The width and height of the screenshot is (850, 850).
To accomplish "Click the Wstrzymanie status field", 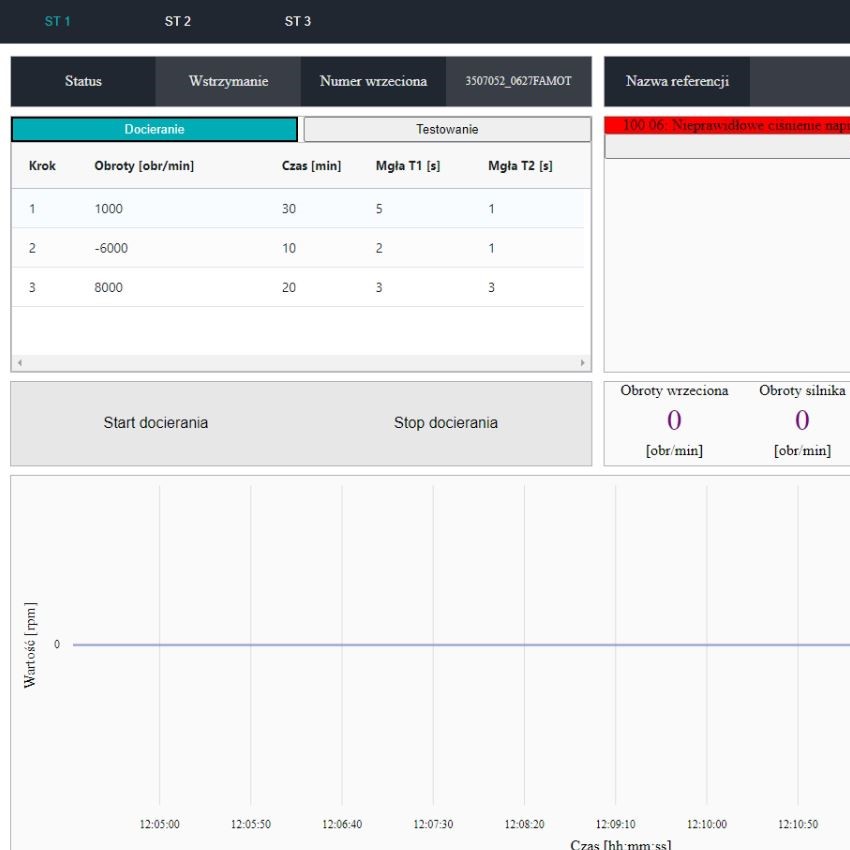I will [x=228, y=82].
